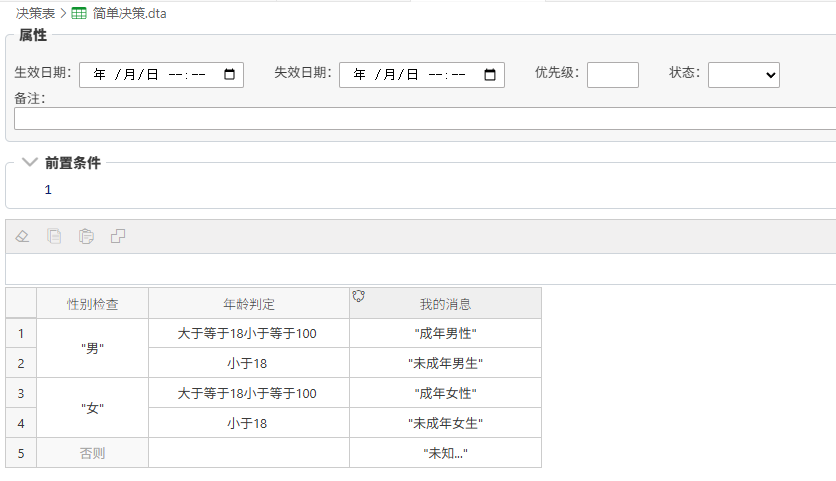
Task: Click the paste icon in toolbar
Action: (x=86, y=236)
